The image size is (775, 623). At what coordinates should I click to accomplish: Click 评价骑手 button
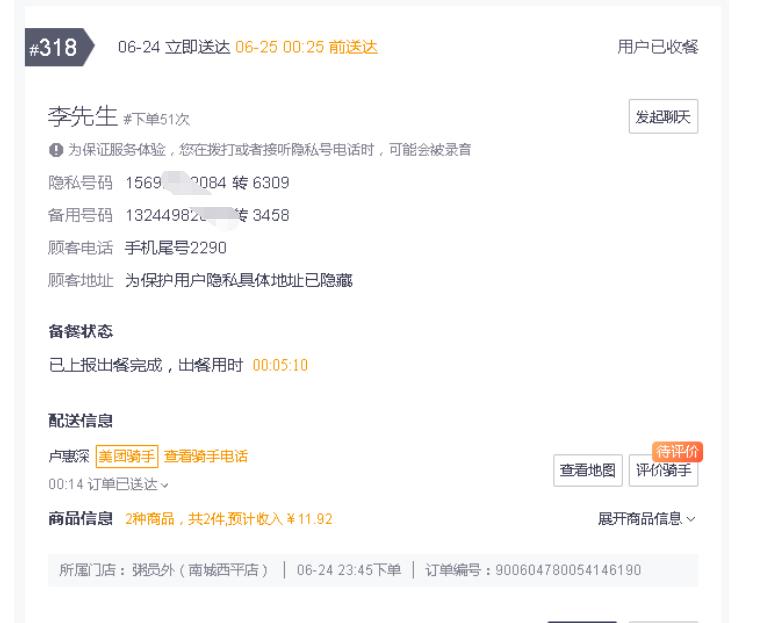663,470
